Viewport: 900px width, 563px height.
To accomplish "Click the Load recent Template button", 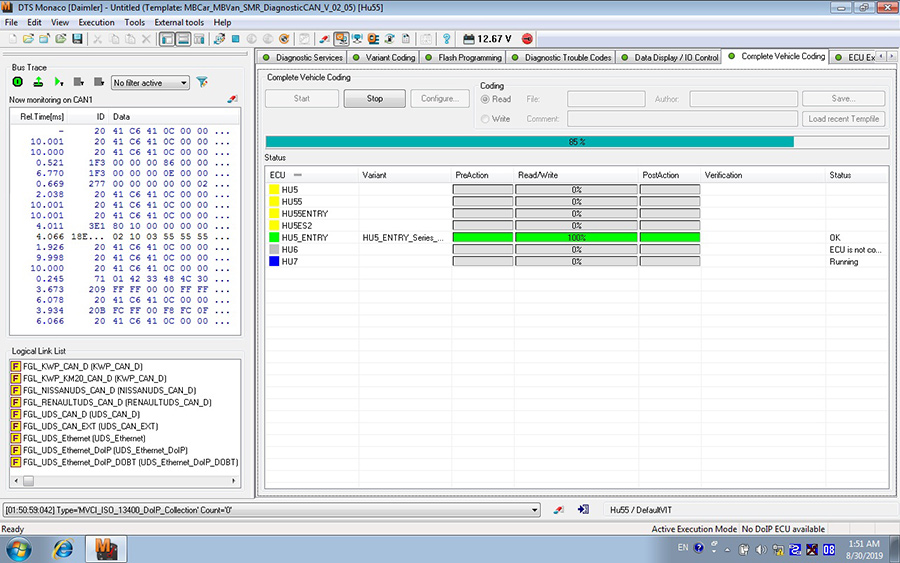I will [x=844, y=119].
